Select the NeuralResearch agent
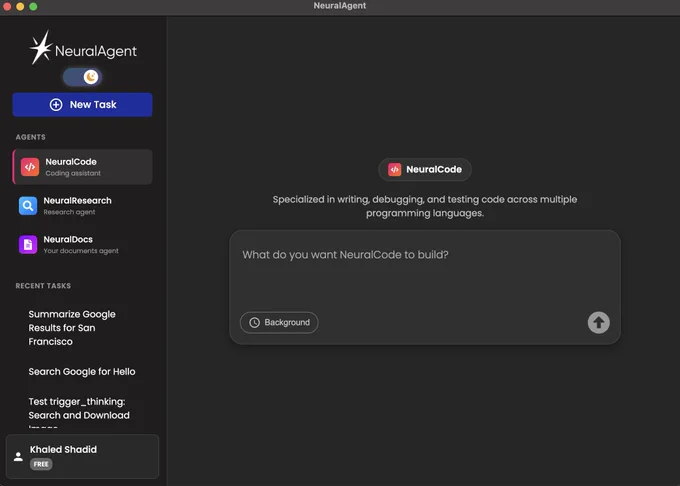The height and width of the screenshot is (486, 680). pos(82,206)
